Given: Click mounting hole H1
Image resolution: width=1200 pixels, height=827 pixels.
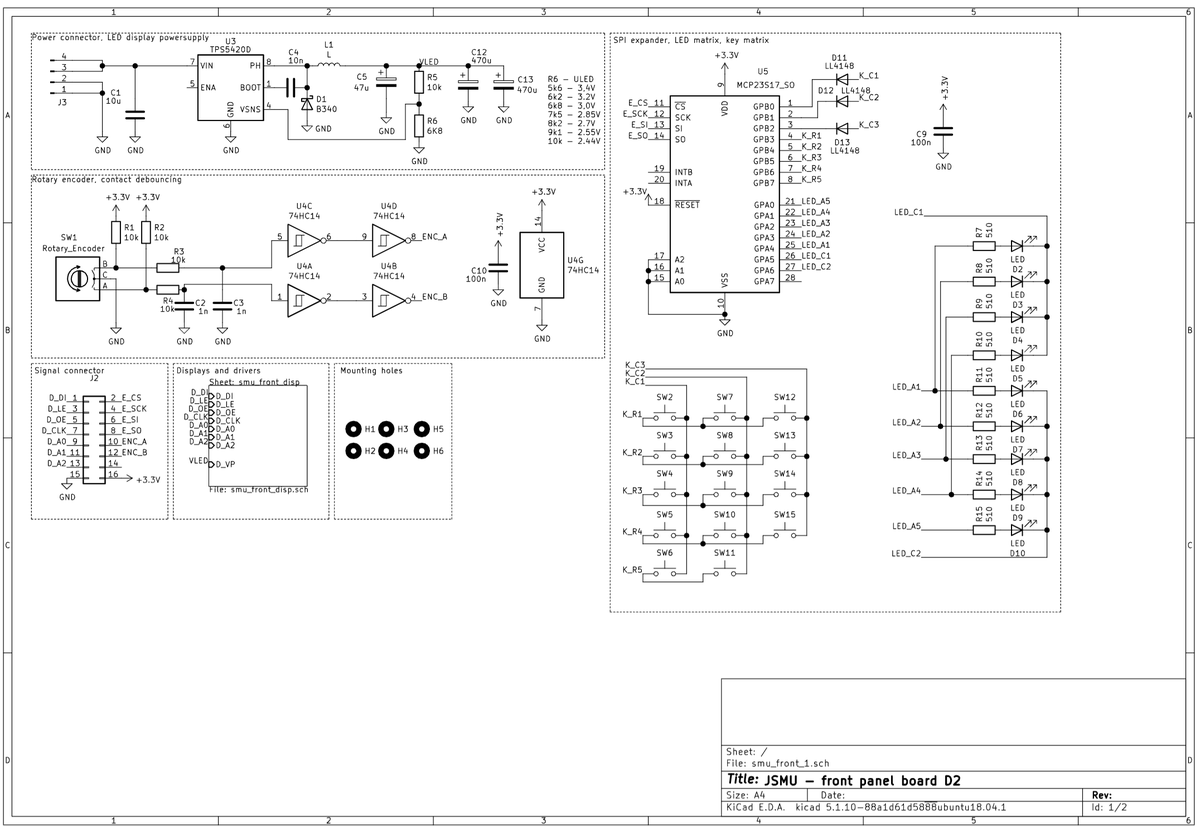Looking at the screenshot, I should click(353, 429).
